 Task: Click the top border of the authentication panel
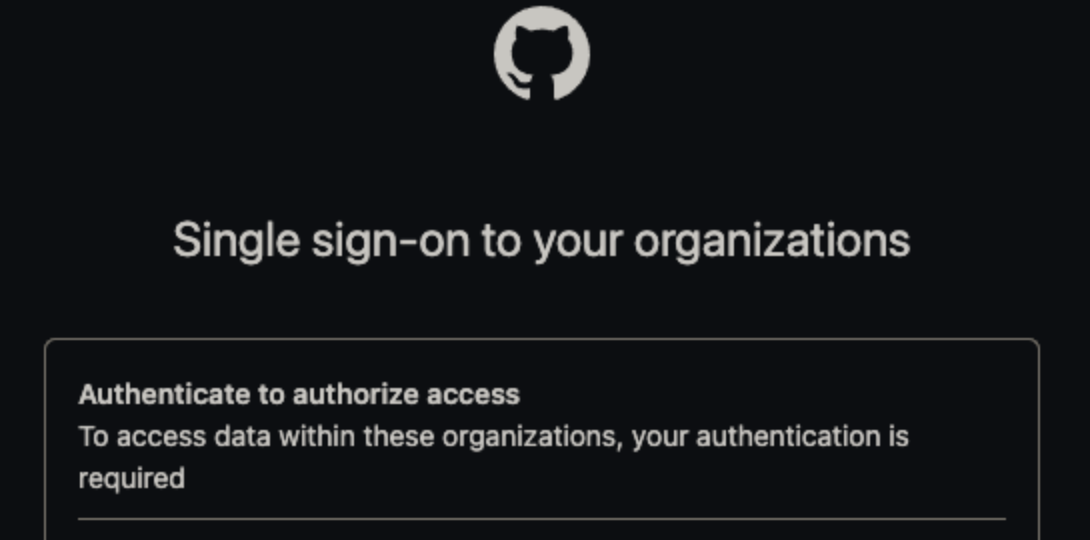pos(542,340)
